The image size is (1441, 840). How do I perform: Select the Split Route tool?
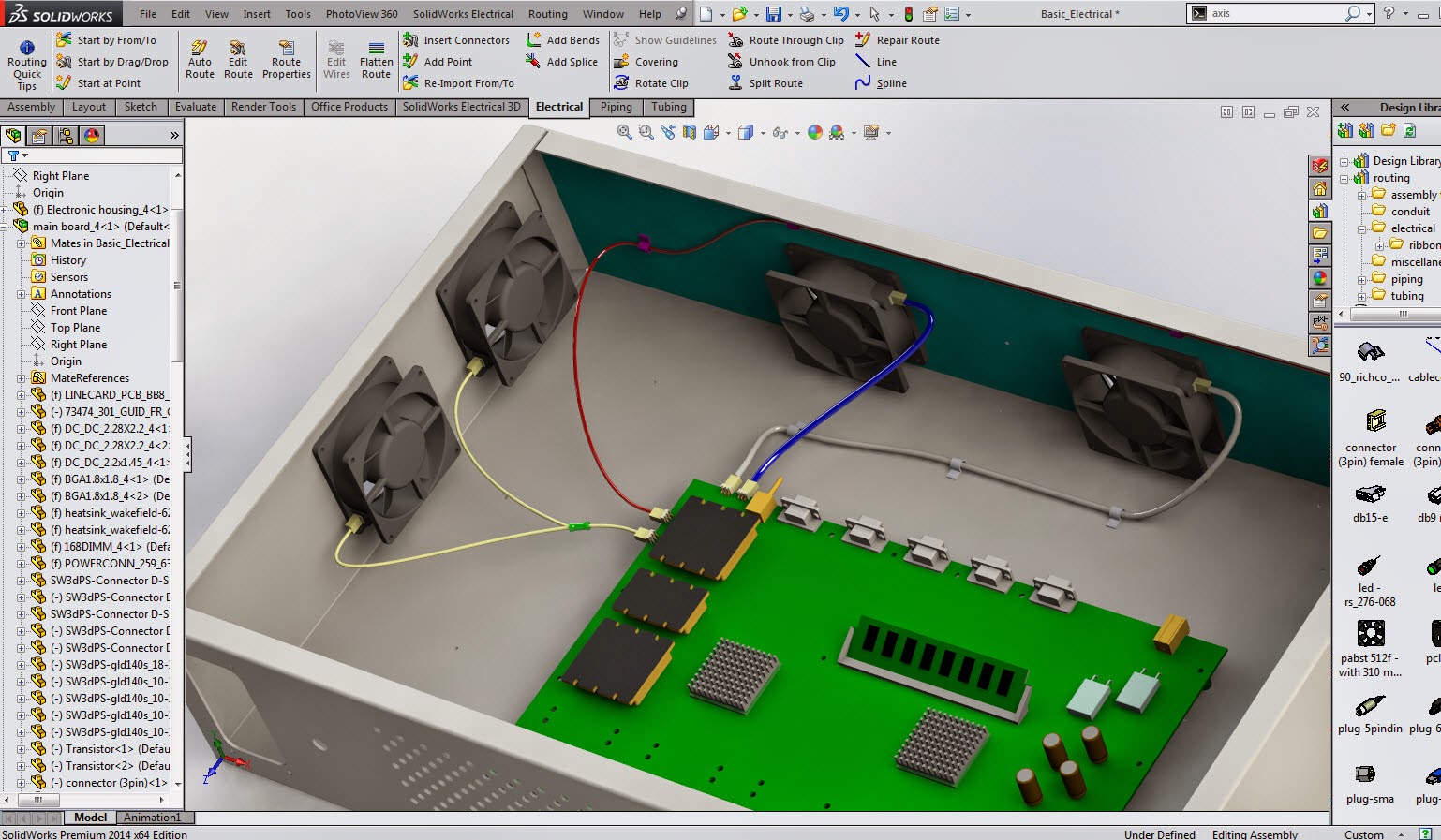735,82
